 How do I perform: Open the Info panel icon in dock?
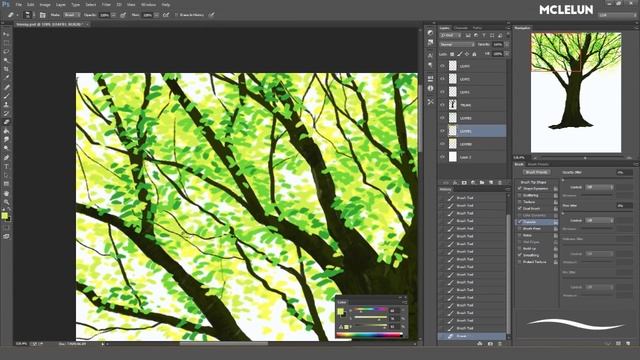tap(430, 88)
